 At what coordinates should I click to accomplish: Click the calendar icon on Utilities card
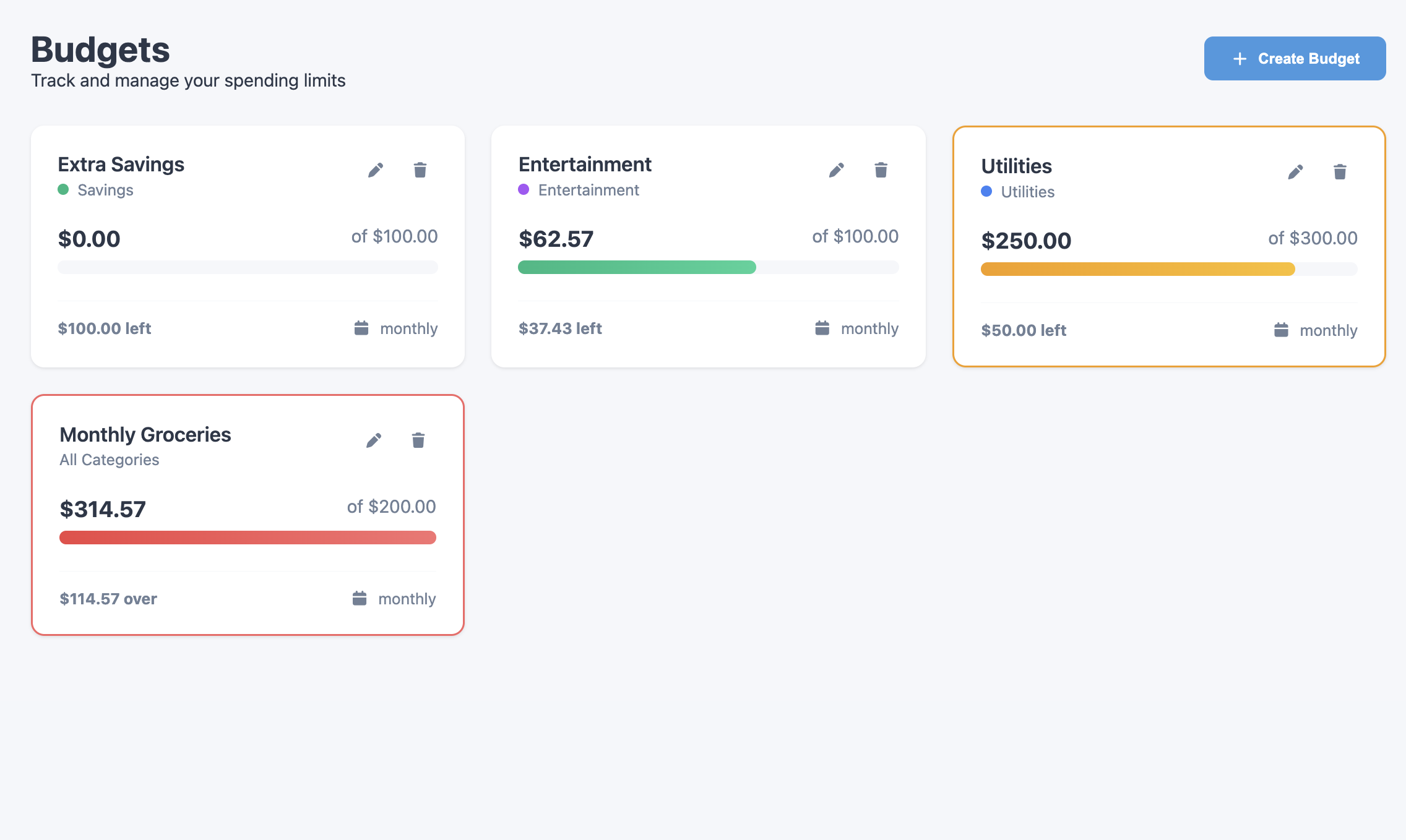[1281, 330]
